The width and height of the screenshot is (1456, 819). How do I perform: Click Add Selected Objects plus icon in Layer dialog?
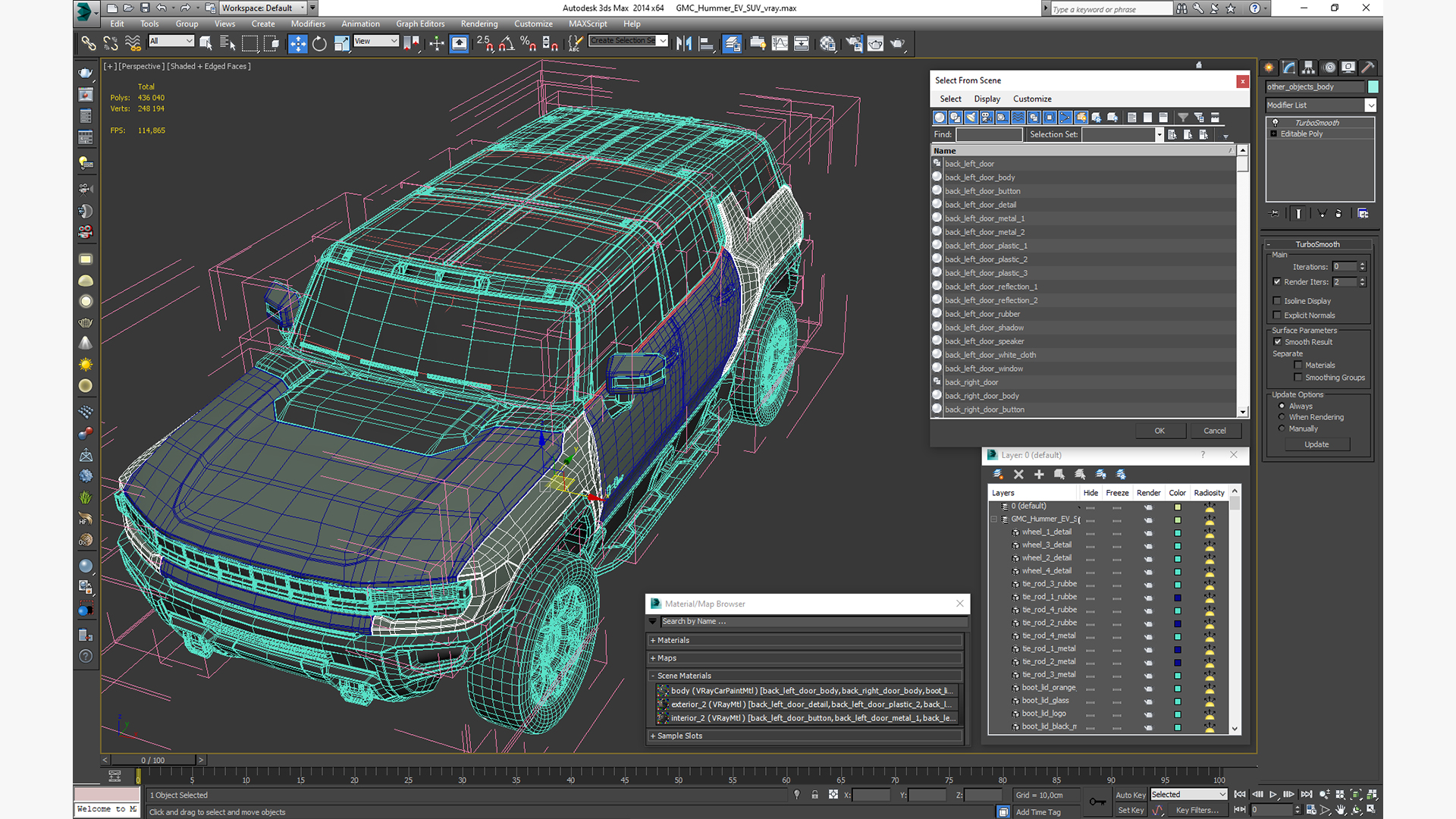pyautogui.click(x=1039, y=474)
